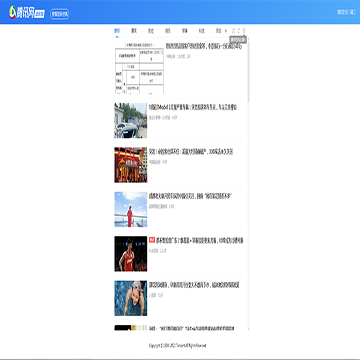The height and width of the screenshot is (360, 360).
Task: Open the woman in red dress thumbnail
Action: 131,209
